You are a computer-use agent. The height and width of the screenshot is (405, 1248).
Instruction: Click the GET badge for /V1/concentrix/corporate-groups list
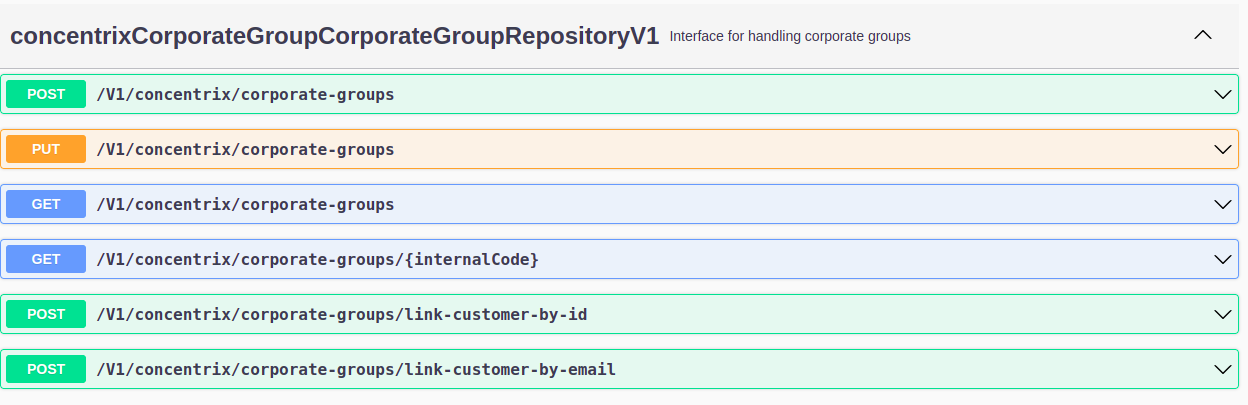(x=46, y=204)
